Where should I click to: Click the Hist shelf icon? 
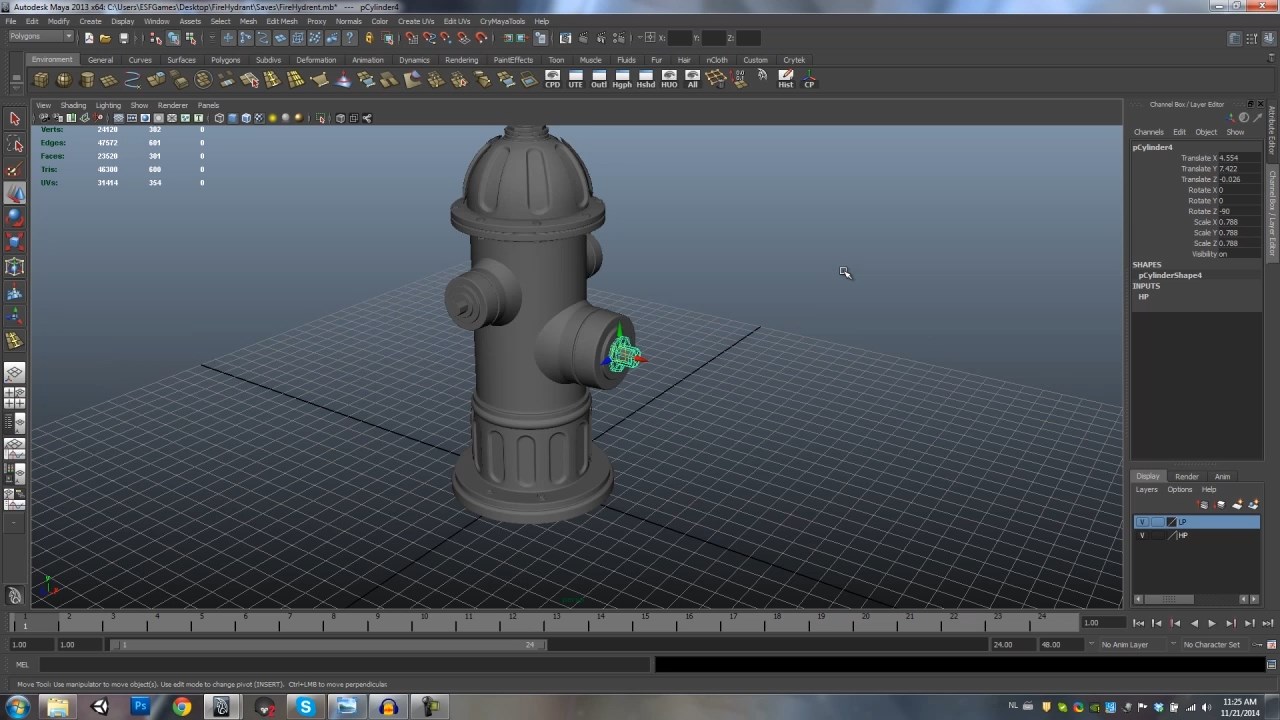pyautogui.click(x=785, y=80)
